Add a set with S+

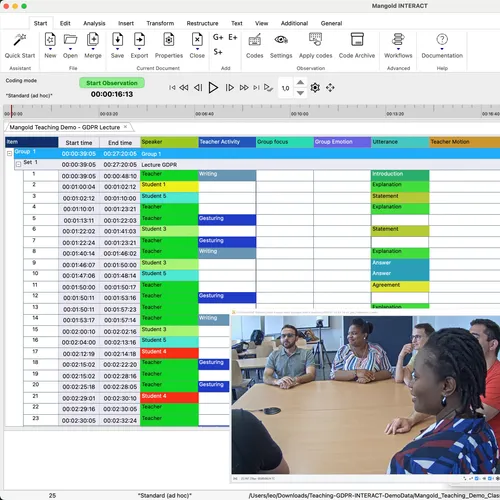[218, 52]
